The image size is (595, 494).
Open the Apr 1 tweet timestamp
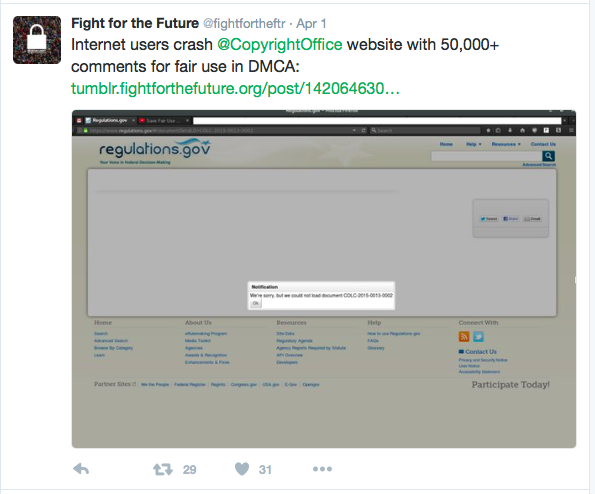(x=311, y=24)
